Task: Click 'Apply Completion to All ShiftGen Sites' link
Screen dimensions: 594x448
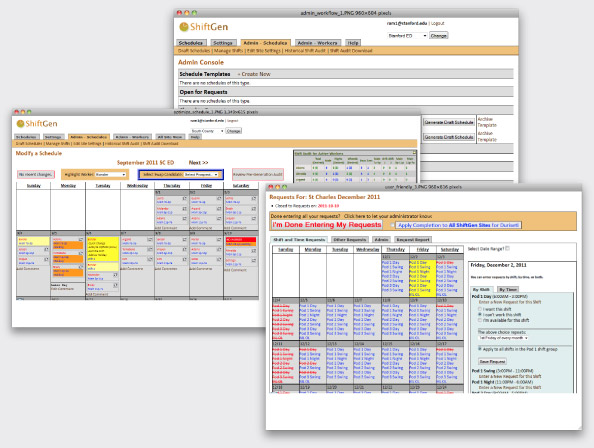Action: [458, 225]
